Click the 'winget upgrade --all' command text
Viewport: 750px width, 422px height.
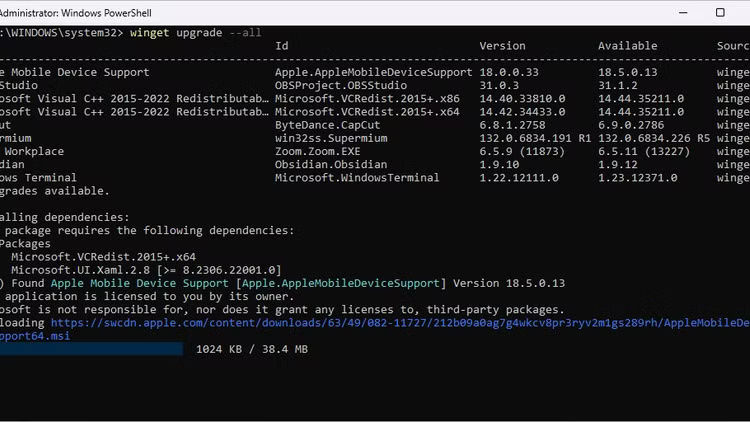coord(196,33)
